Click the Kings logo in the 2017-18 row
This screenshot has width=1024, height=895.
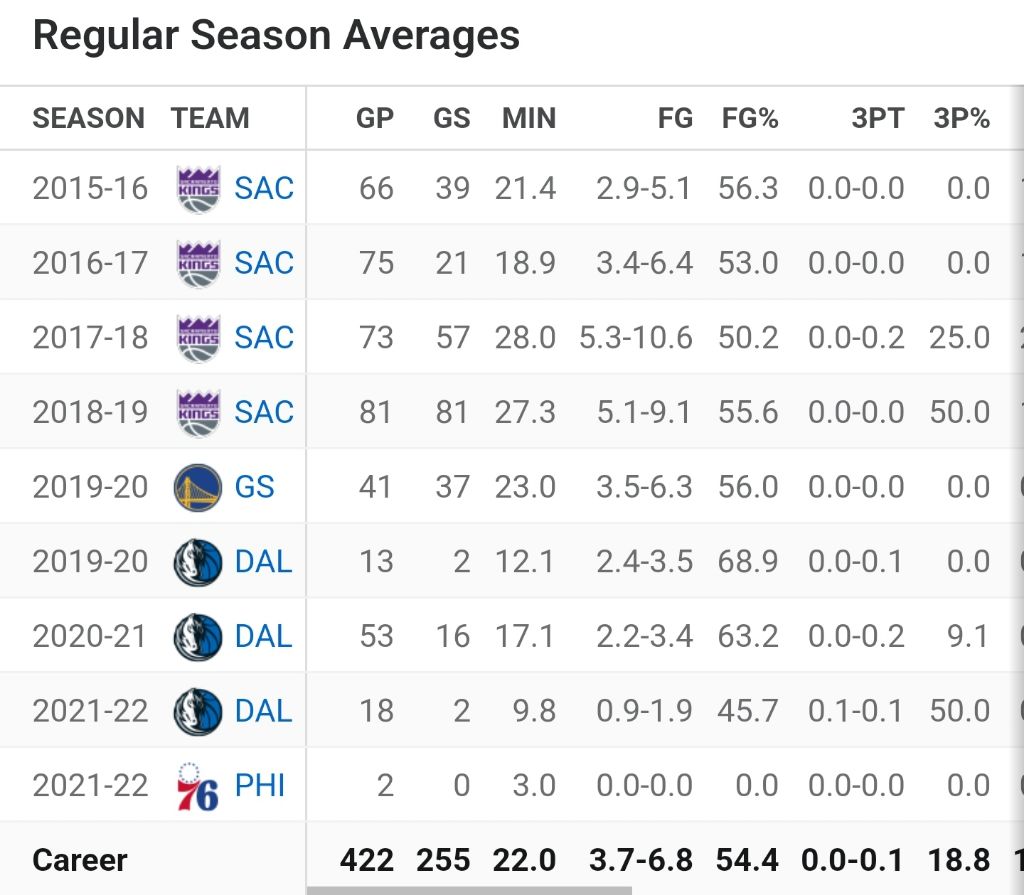197,337
